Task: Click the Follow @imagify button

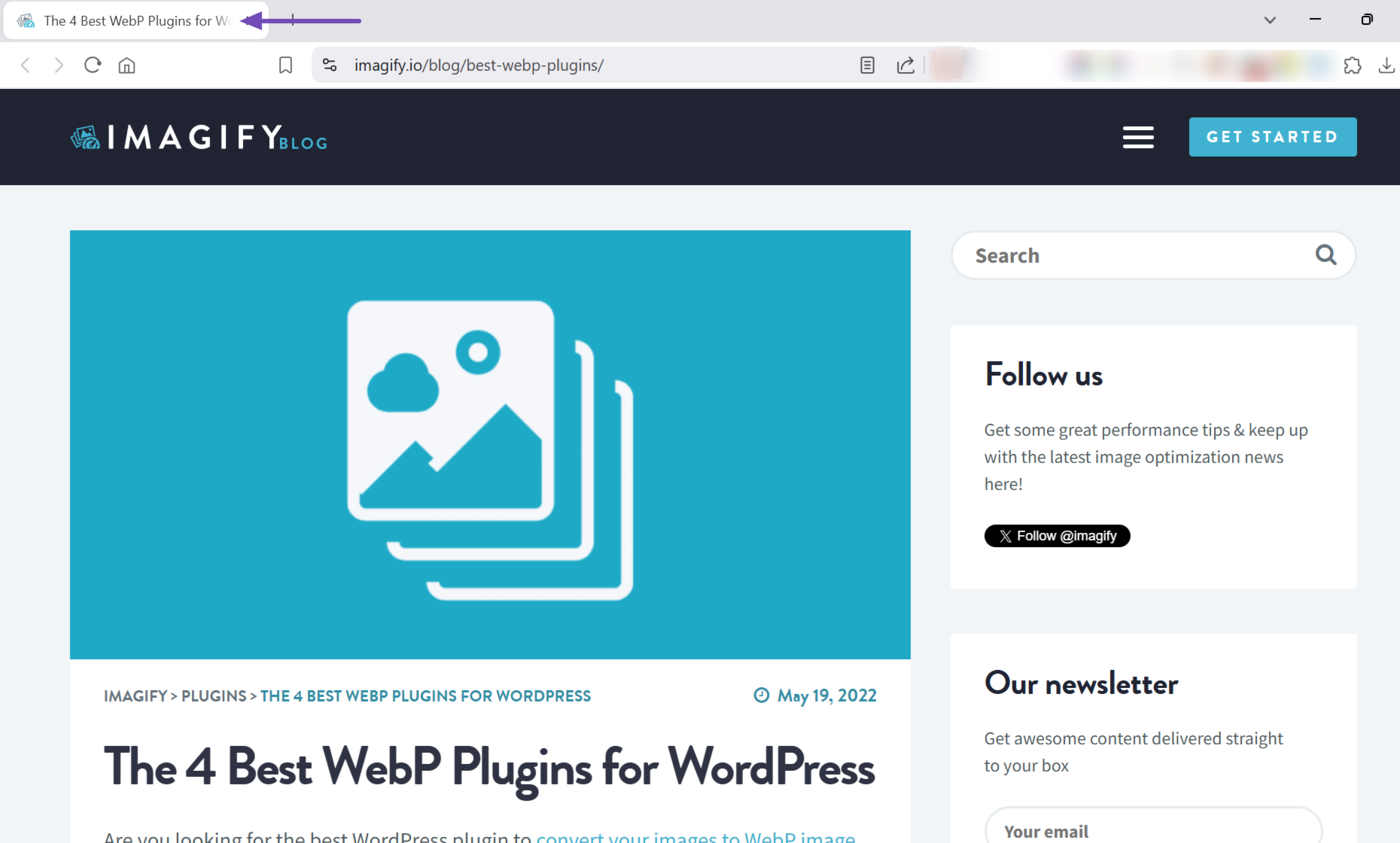Action: [1057, 536]
